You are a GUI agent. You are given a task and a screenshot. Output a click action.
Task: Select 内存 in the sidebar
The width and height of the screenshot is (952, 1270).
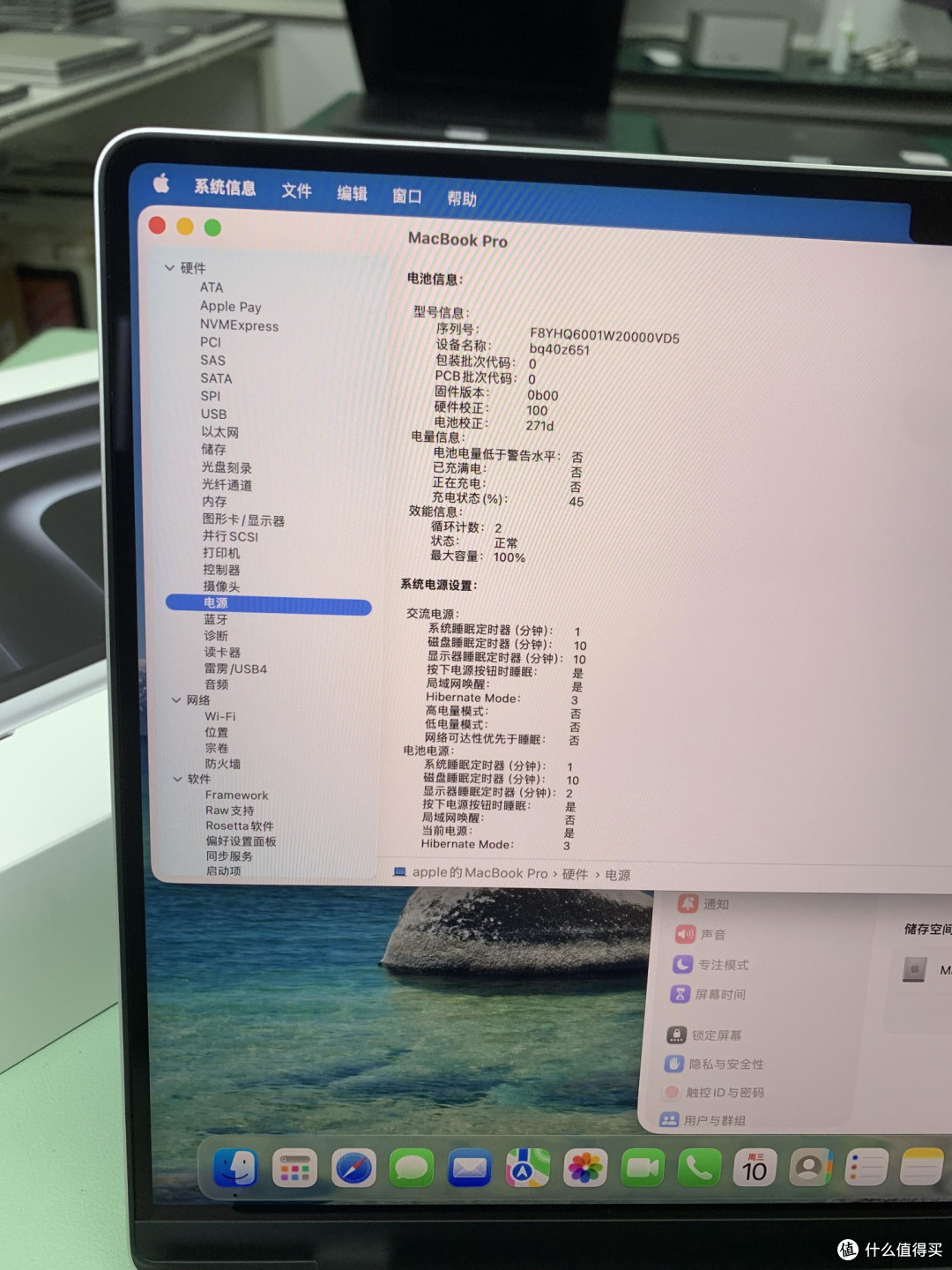coord(214,501)
